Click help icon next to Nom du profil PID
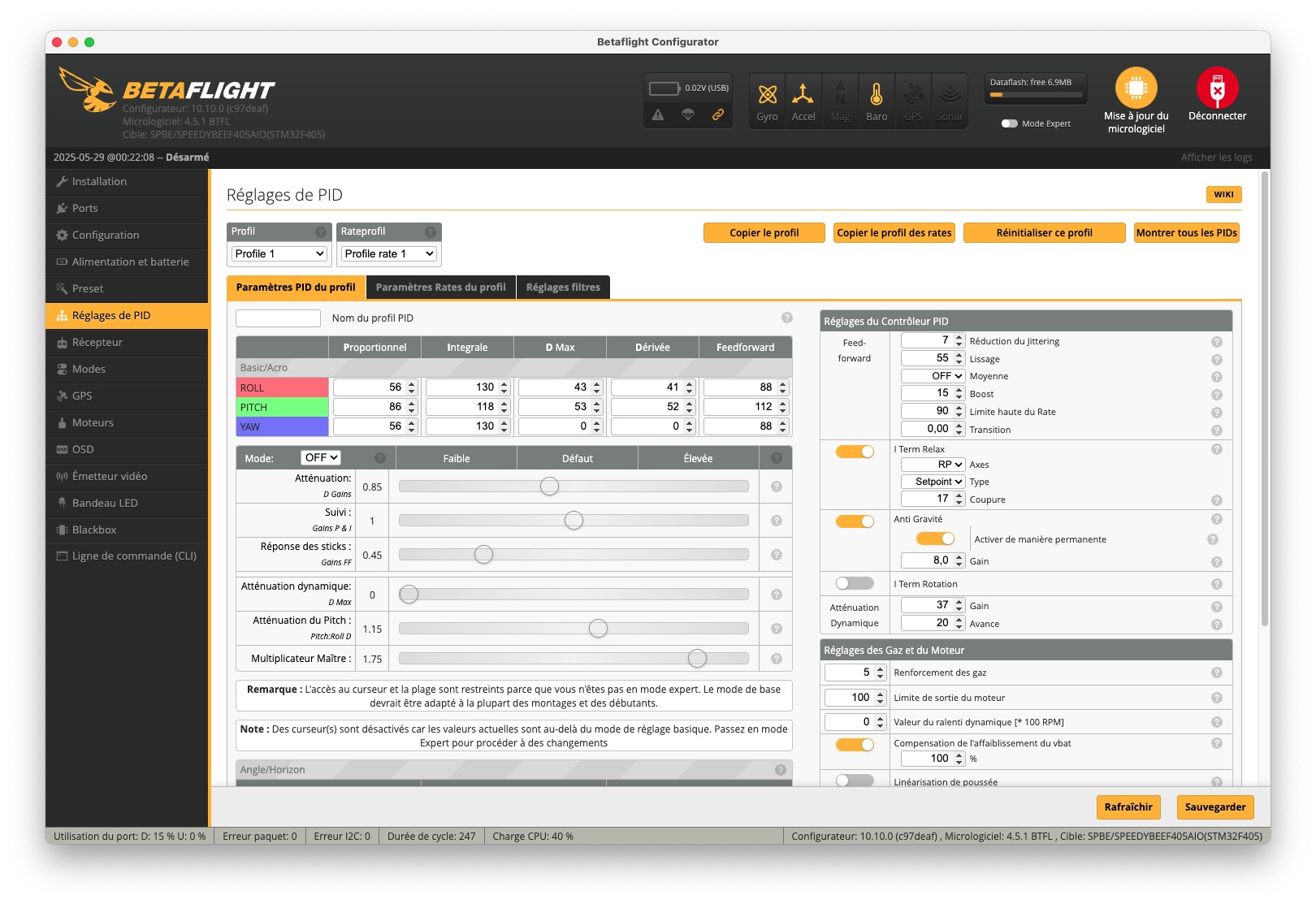The image size is (1316, 904). pyautogui.click(x=786, y=318)
